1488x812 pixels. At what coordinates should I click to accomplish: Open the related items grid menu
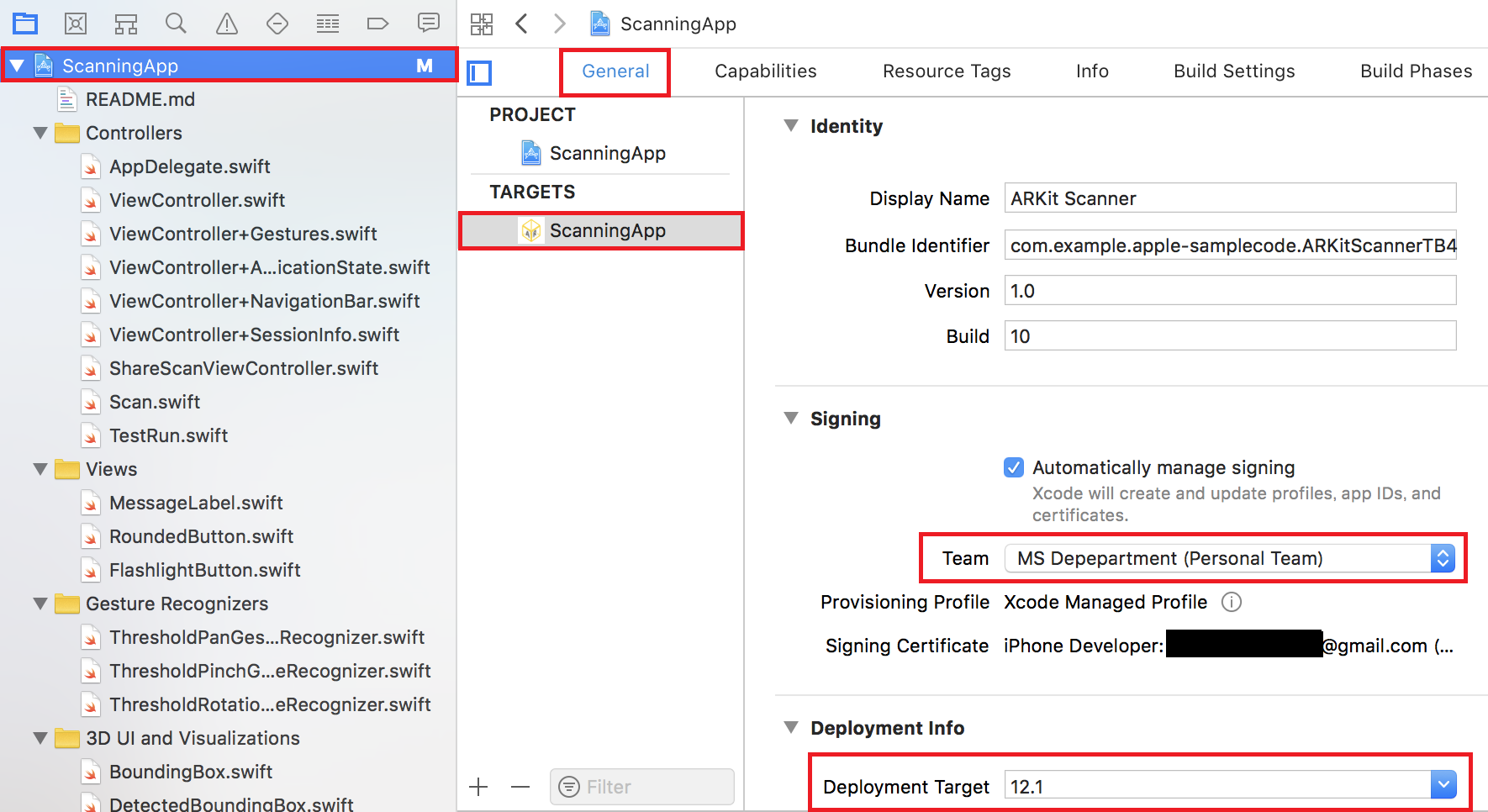(482, 24)
